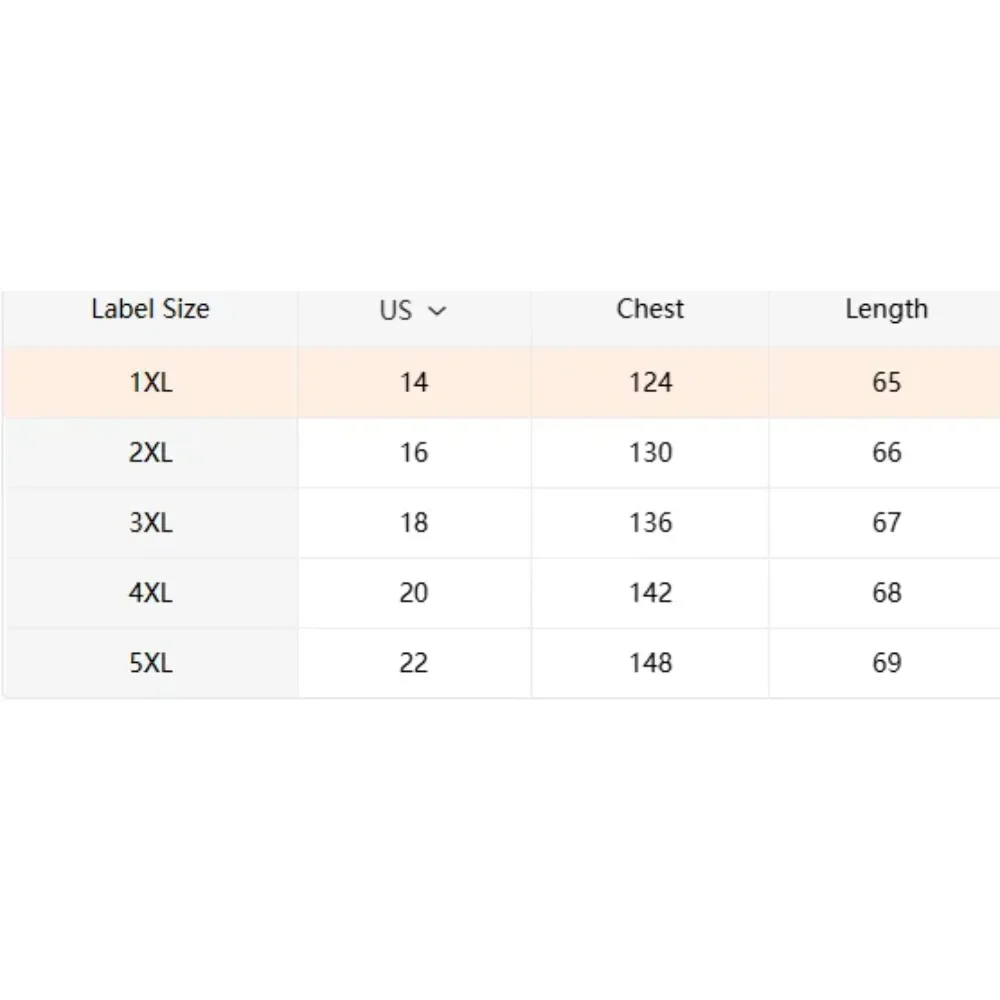Select the 3XL size row label
This screenshot has height=1000, width=1000.
150,523
